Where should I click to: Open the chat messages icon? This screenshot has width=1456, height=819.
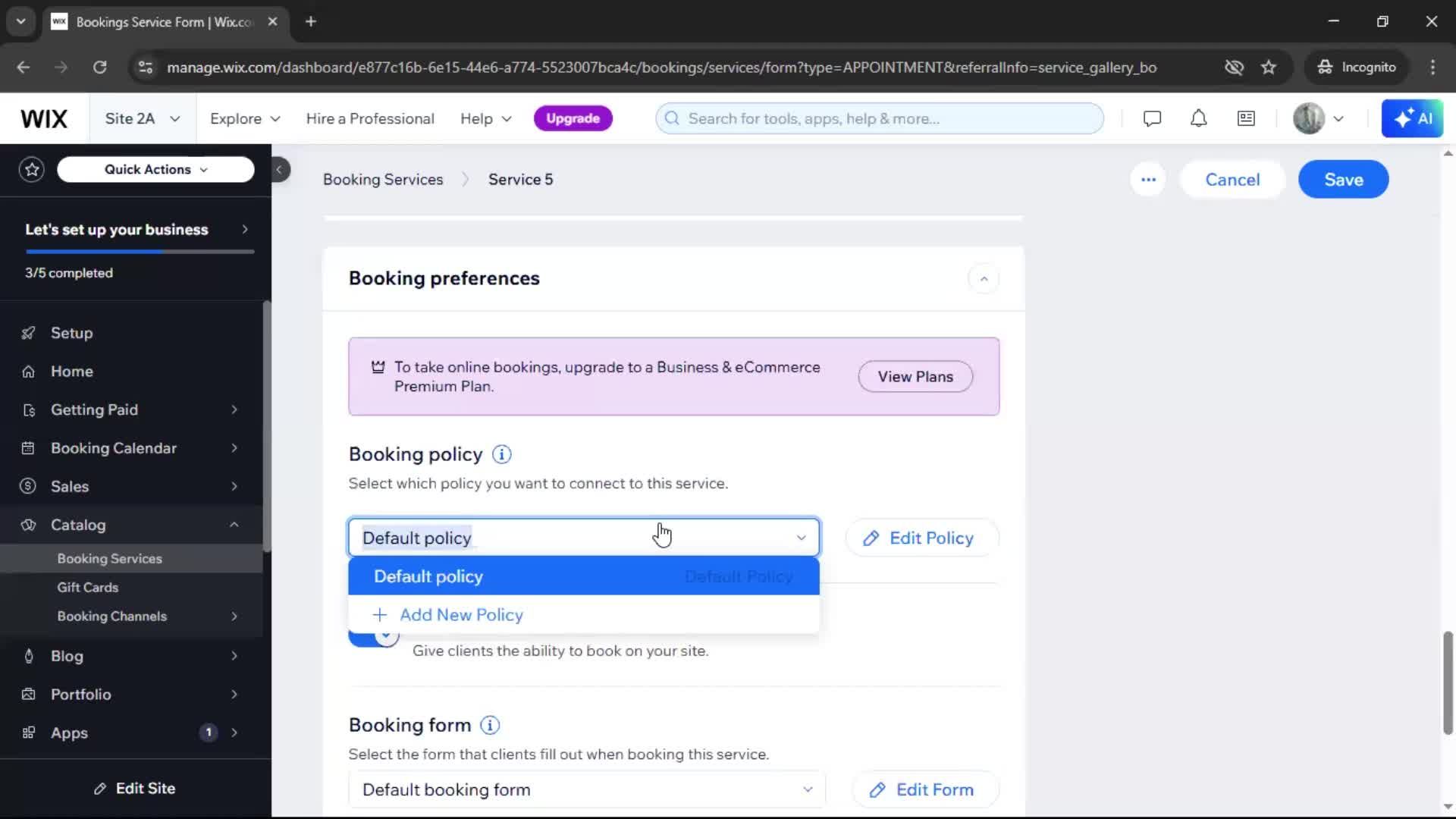tap(1152, 118)
